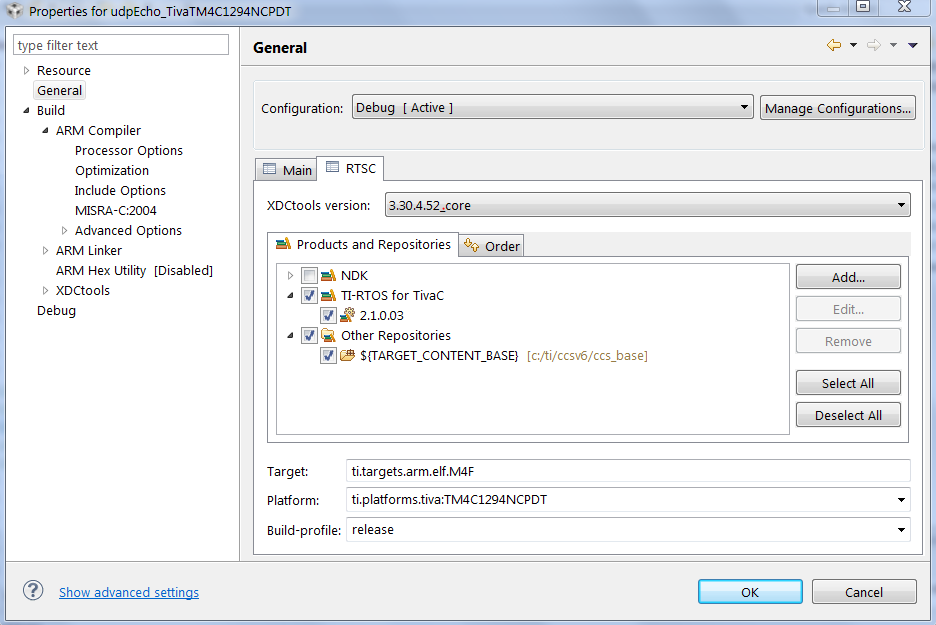Uncheck the TI-RTOS for TivaC checkbox
The height and width of the screenshot is (625, 936).
(309, 295)
